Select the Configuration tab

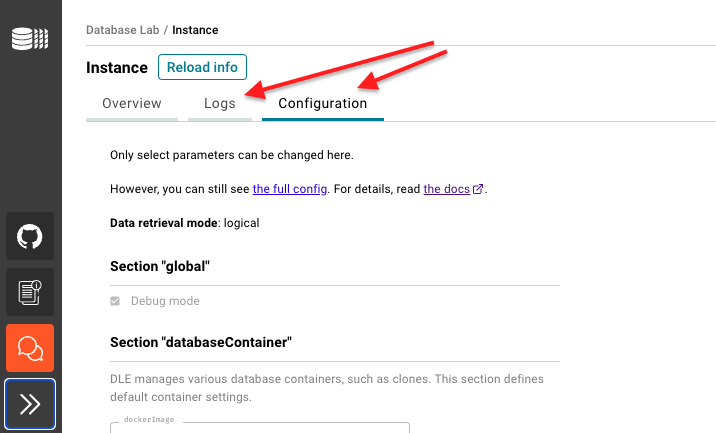pyautogui.click(x=323, y=104)
